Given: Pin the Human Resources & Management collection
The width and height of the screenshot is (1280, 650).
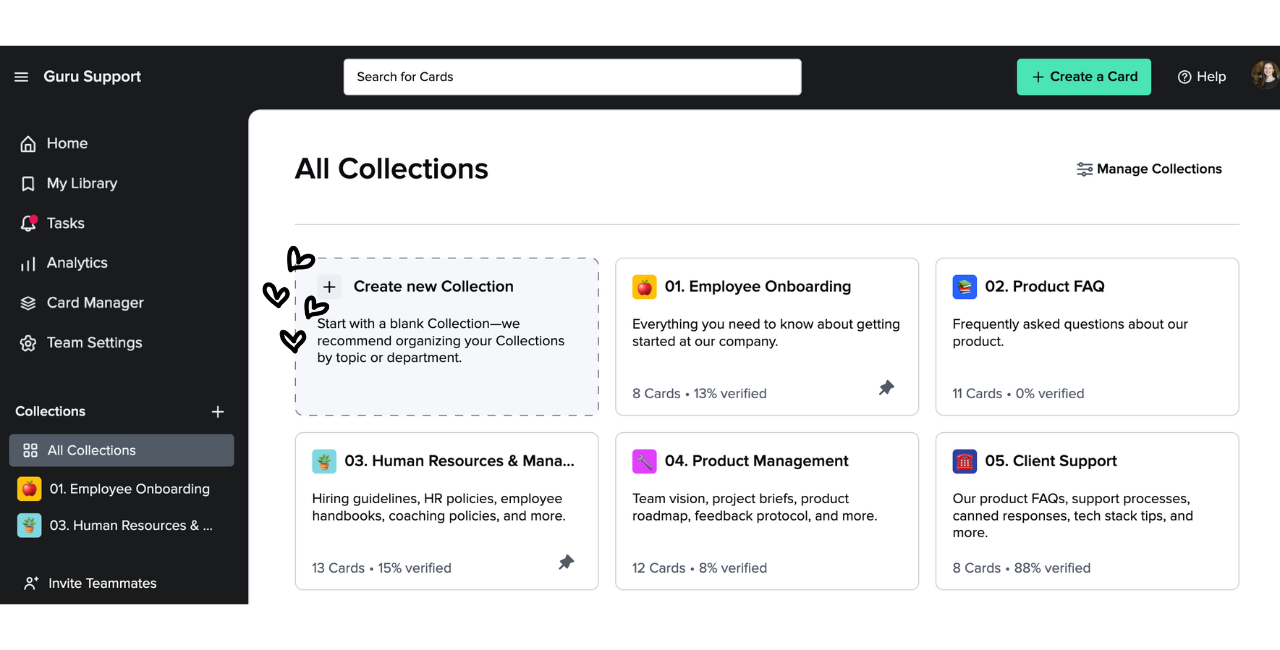Looking at the screenshot, I should (566, 562).
